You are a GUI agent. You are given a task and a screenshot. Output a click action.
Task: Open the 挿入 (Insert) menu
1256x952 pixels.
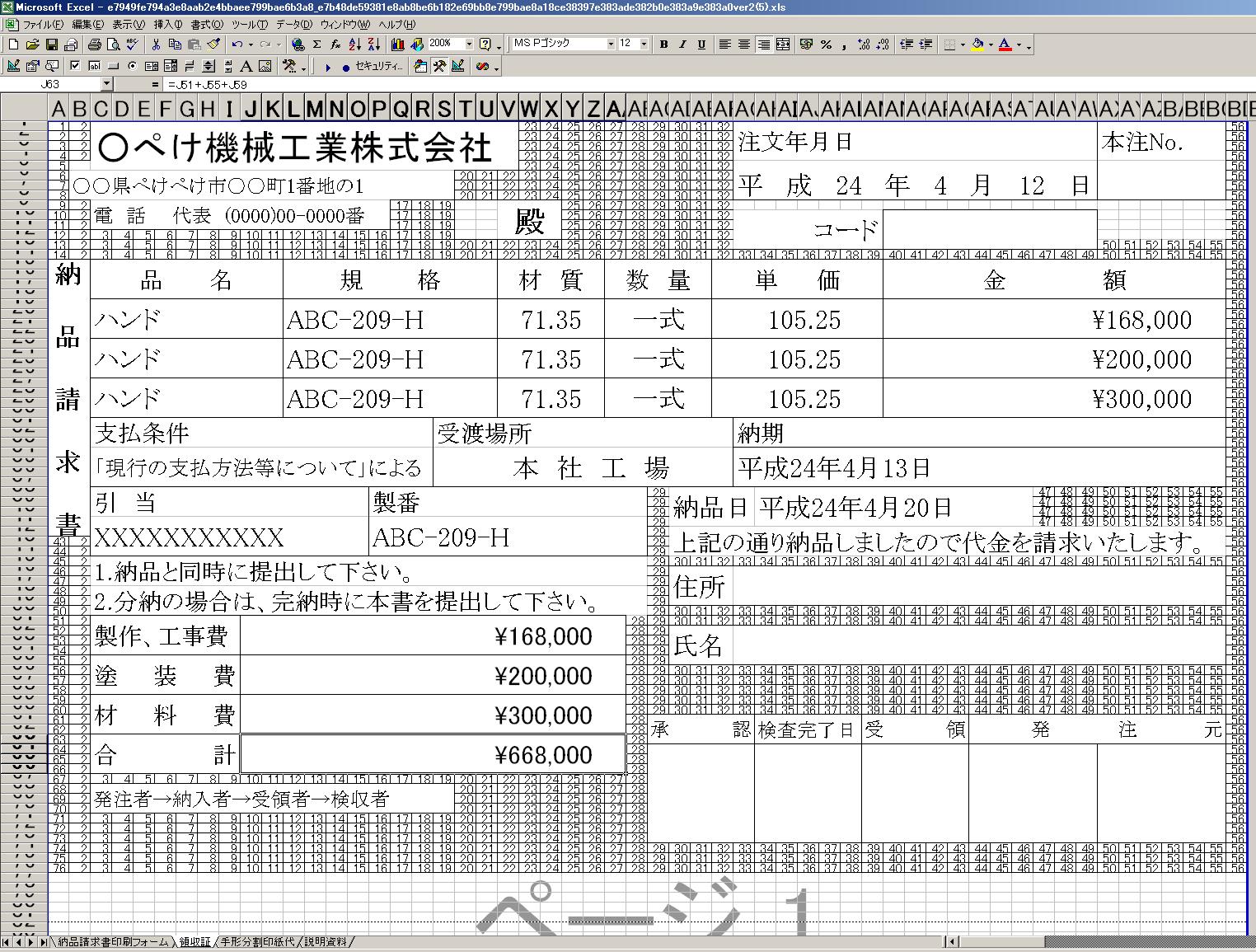click(168, 25)
